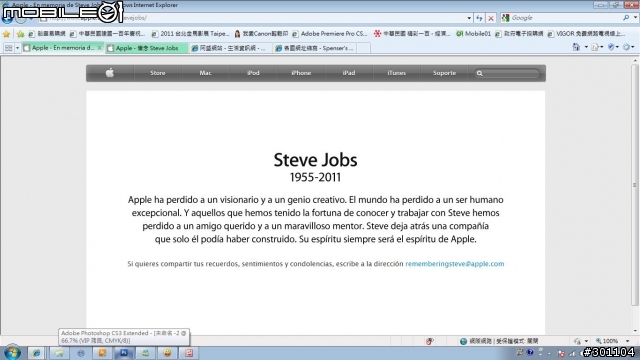
Task: Click the vertical page scrollbar
Action: [x=635, y=185]
